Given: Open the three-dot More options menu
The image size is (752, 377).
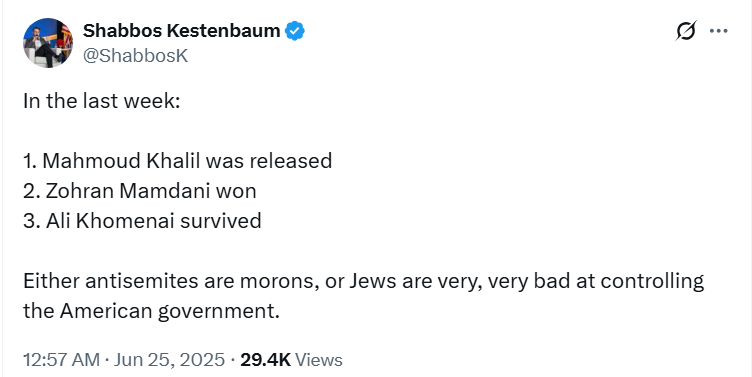Looking at the screenshot, I should pyautogui.click(x=718, y=31).
